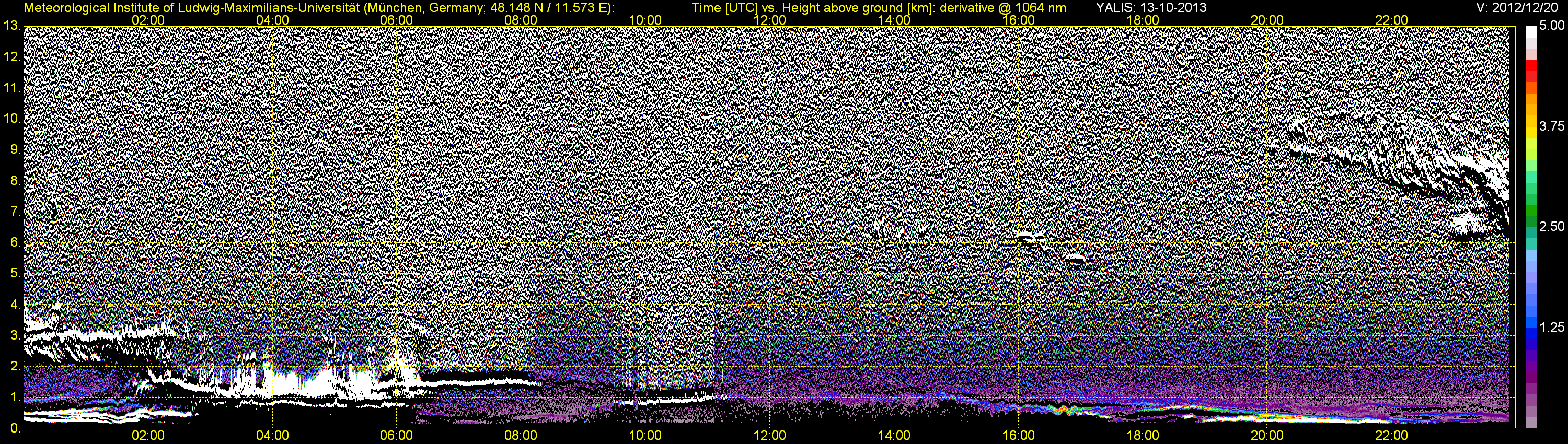Image resolution: width=1568 pixels, height=444 pixels.
Task: Click the 2.50 color scale value
Action: click(1552, 227)
